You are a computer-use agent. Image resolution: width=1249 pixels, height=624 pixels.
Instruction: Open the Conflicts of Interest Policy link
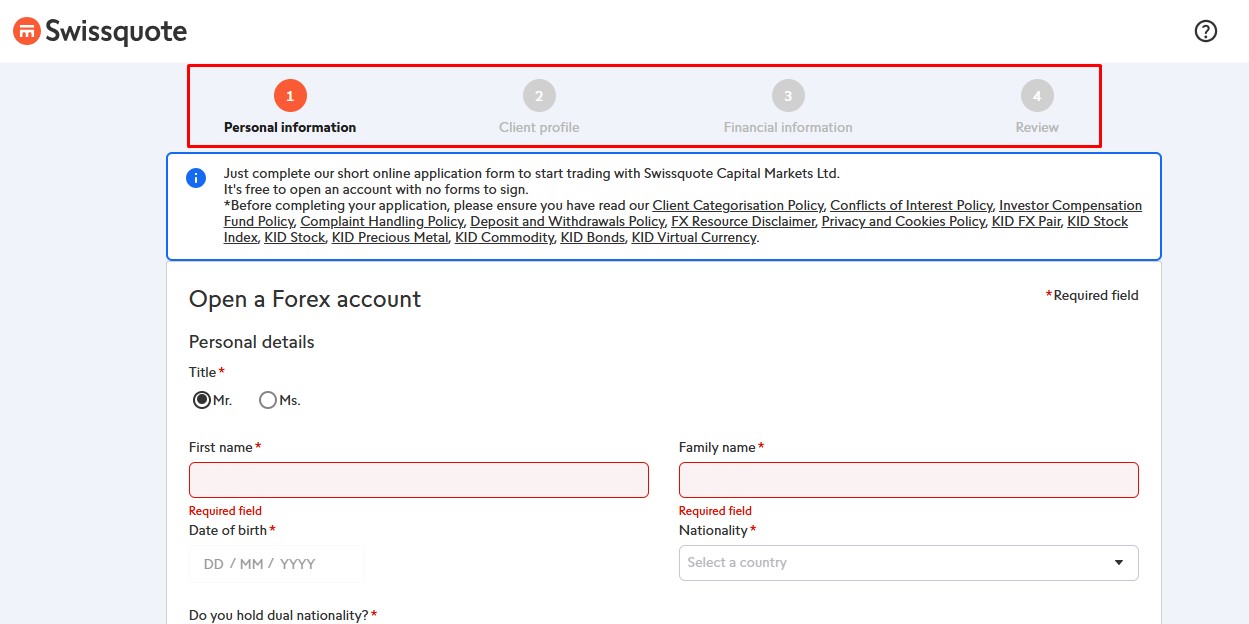coord(911,206)
